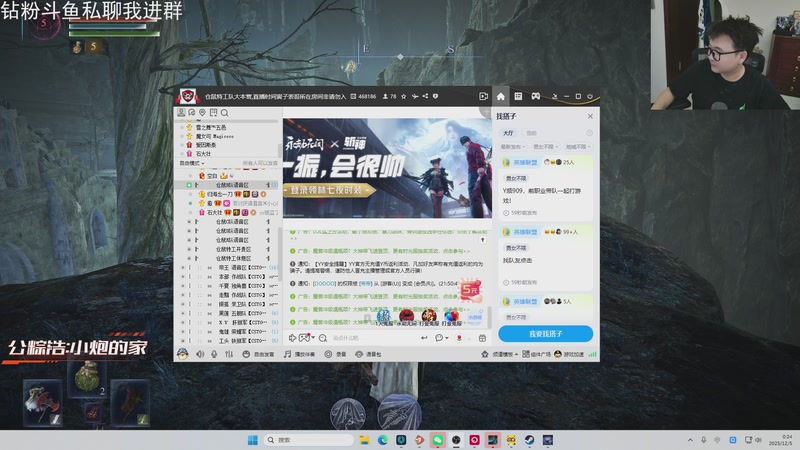Click the search magnifier icon above channel tree
Screen dimensions: 800x450
coord(224,113)
